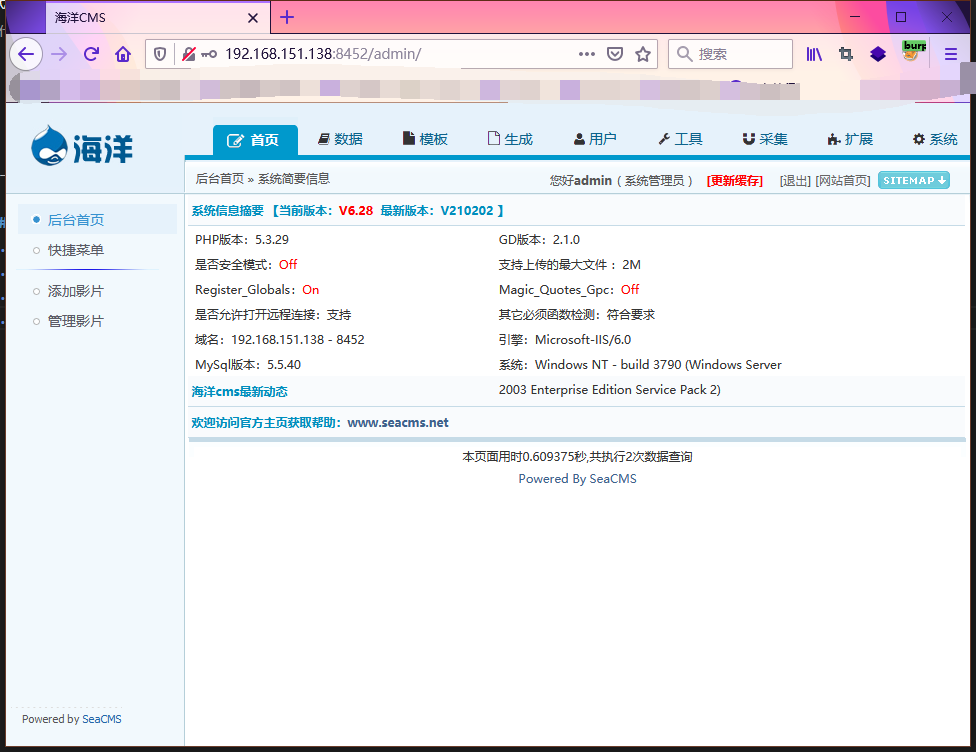Log out via the 退出 link
The height and width of the screenshot is (752, 976).
click(795, 181)
